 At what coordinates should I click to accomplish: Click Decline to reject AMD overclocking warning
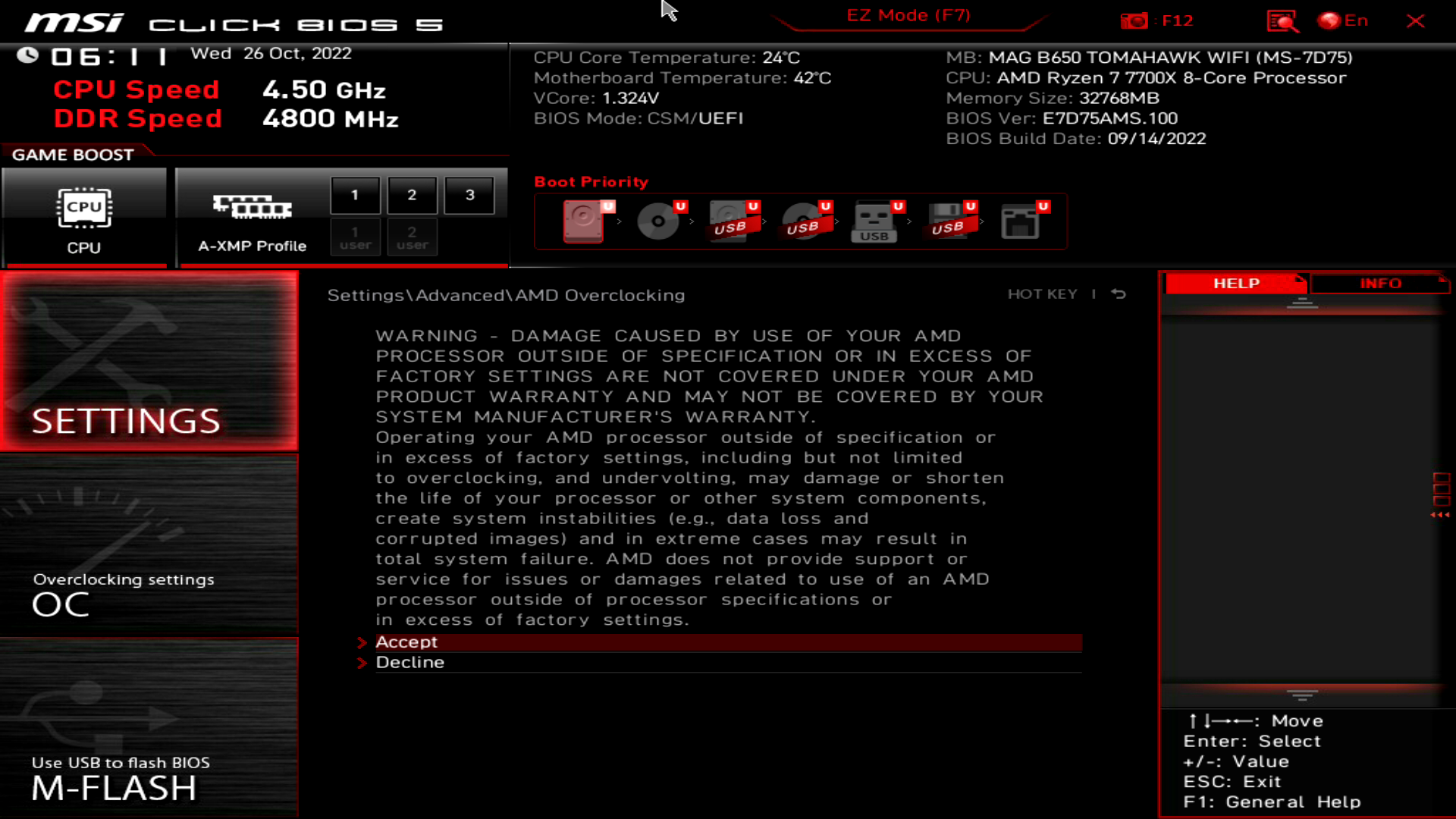411,662
